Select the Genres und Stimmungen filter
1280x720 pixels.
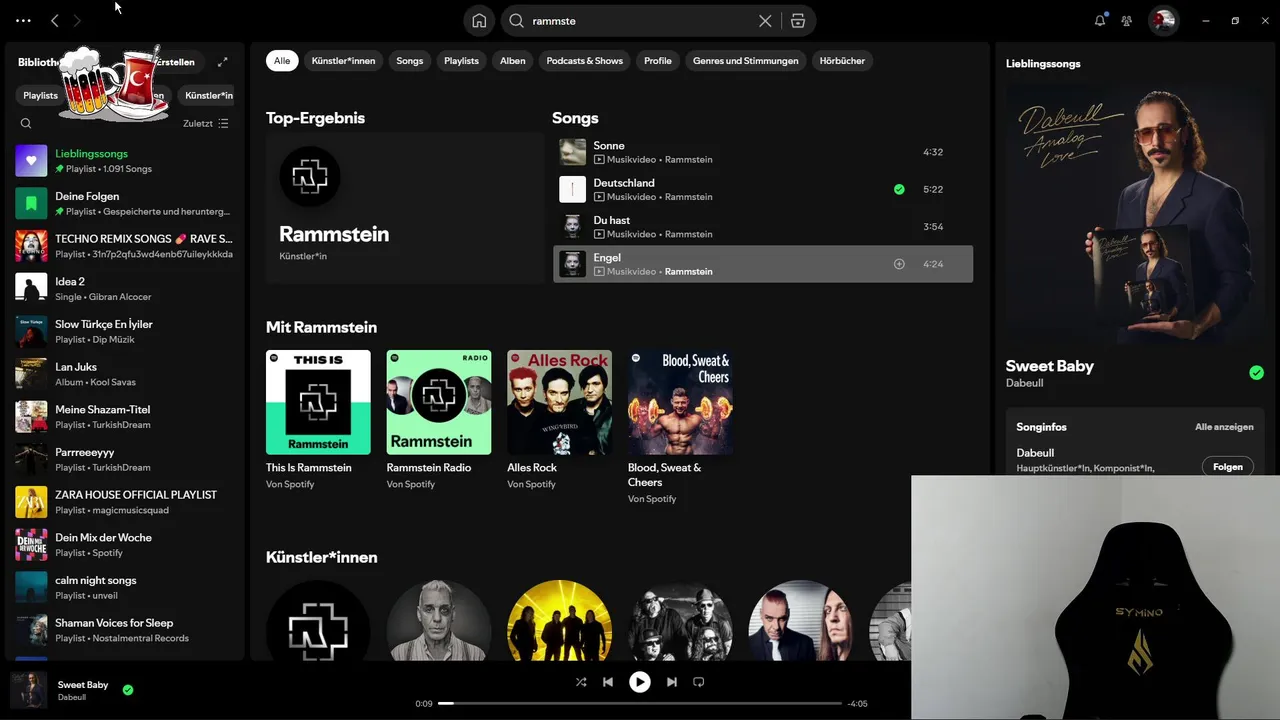(x=746, y=61)
